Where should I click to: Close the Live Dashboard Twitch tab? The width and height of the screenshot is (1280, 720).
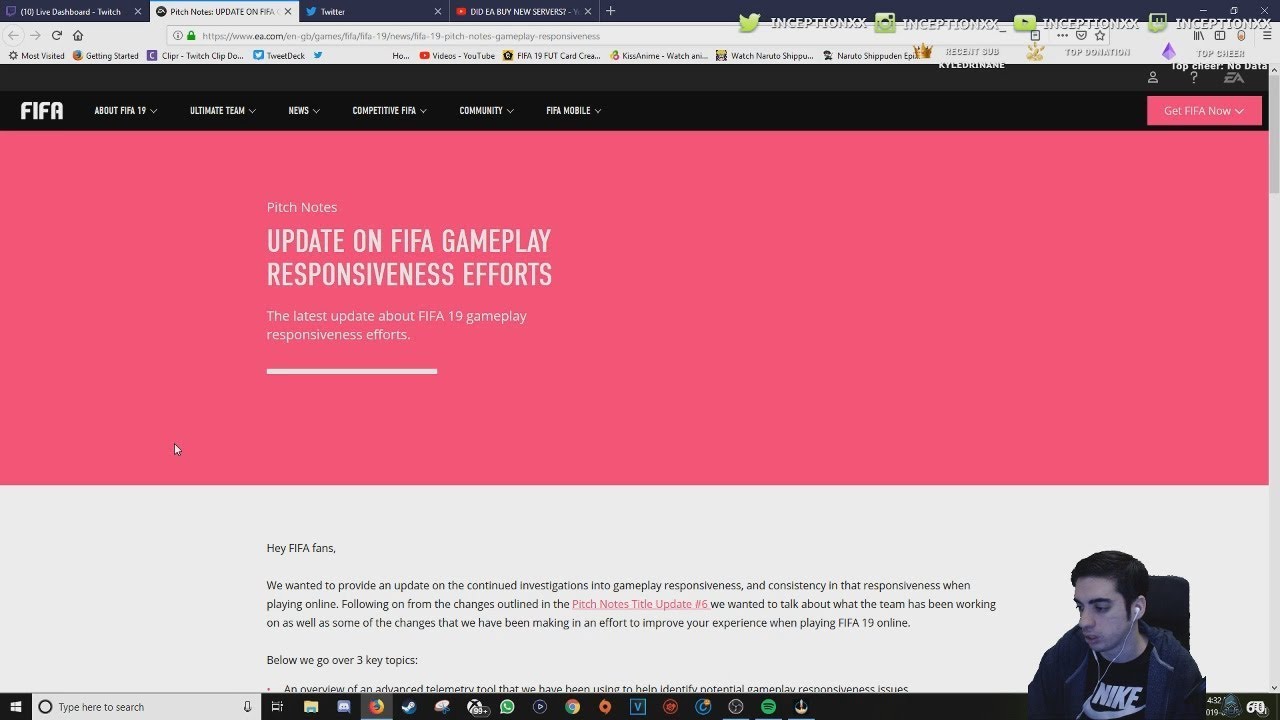[138, 12]
